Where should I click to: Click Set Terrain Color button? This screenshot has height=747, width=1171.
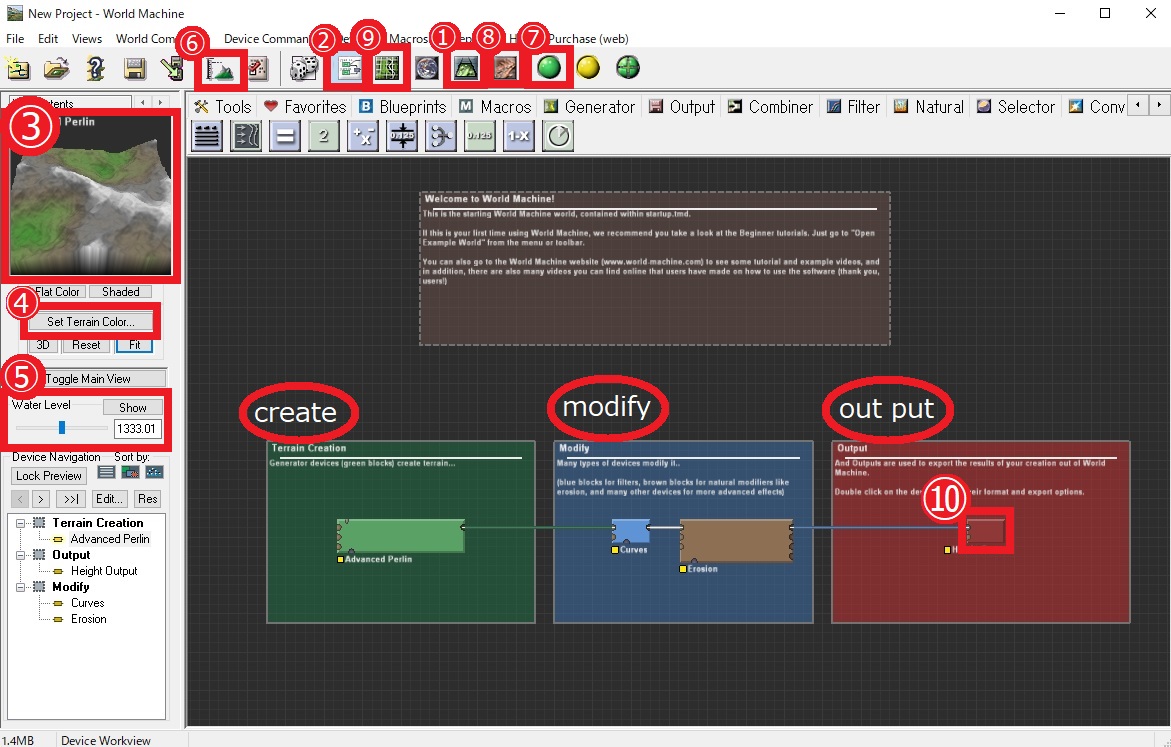coord(90,322)
